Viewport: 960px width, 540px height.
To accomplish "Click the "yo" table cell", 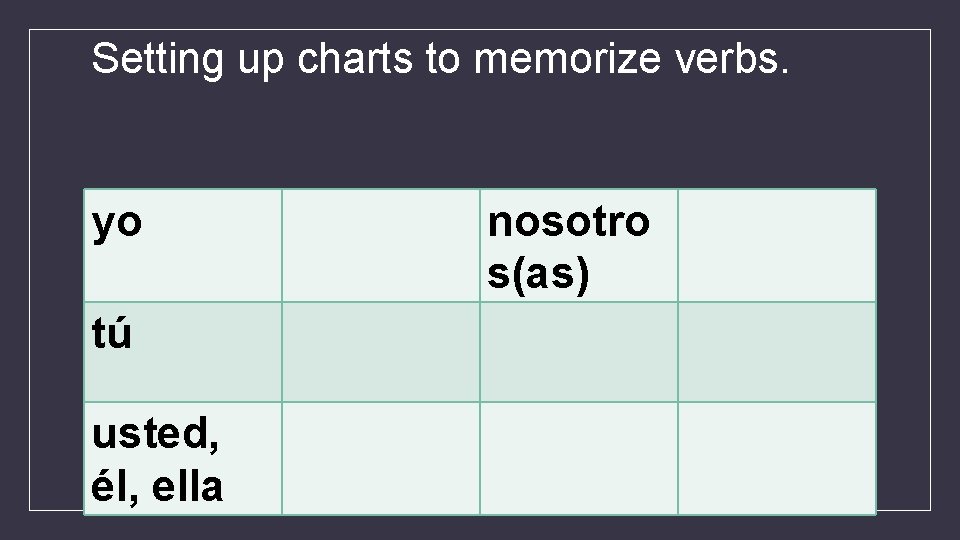I will click(x=182, y=245).
